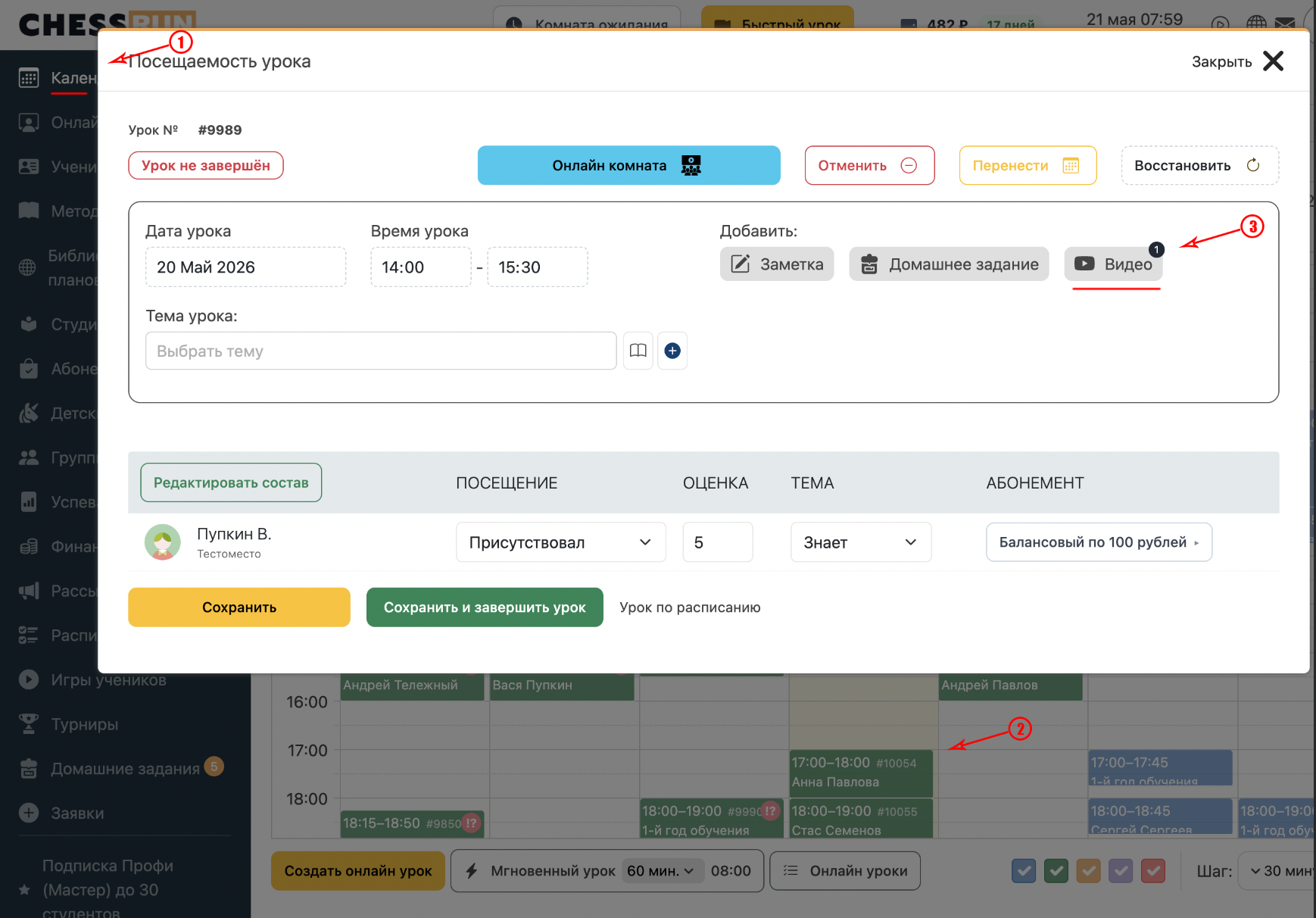
Task: Open Балансовый по 100 рублей subscription
Action: point(1099,542)
